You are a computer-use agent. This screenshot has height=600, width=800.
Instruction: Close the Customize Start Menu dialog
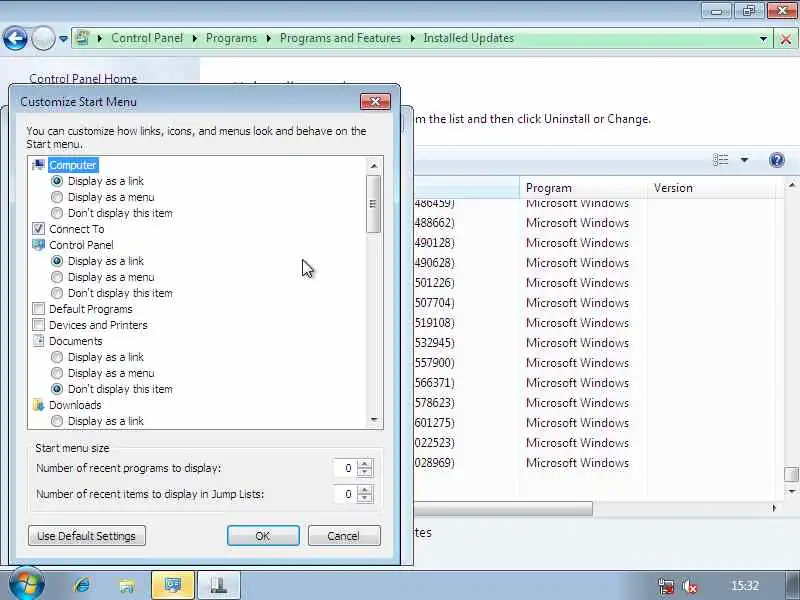[x=375, y=102]
